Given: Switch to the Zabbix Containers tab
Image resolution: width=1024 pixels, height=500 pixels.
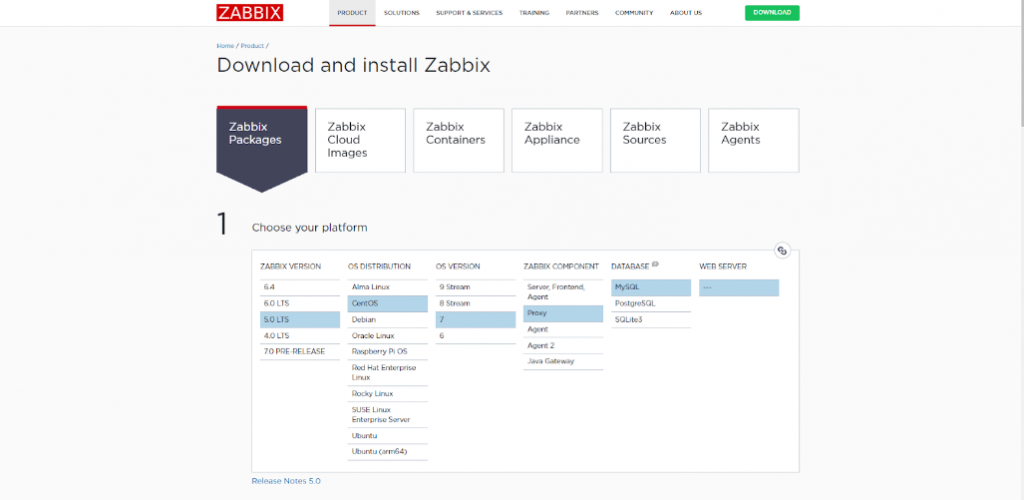Looking at the screenshot, I should pos(458,140).
